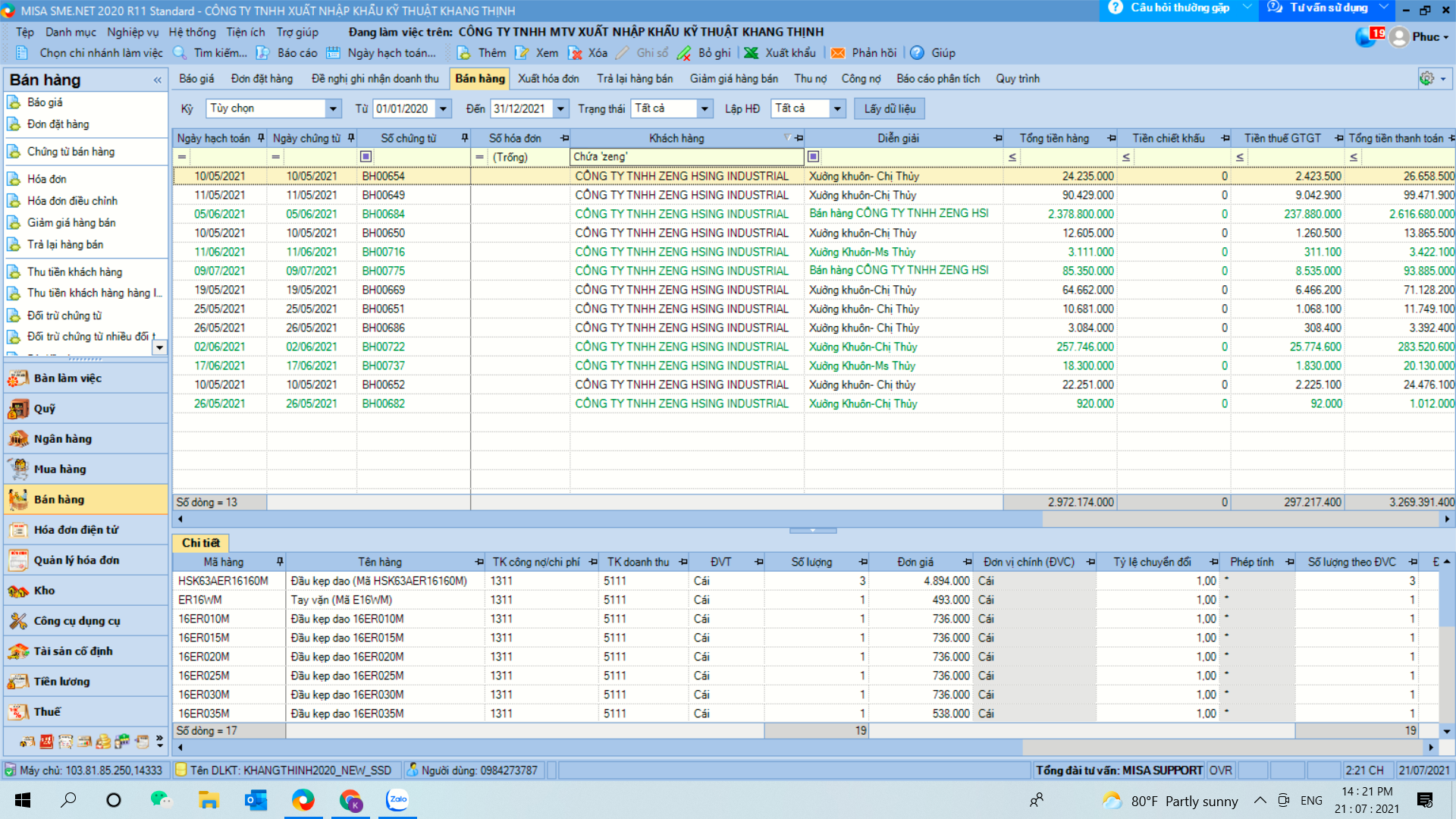The width and height of the screenshot is (1456, 819).
Task: Open Chứng từ bán hàng link in sidebar
Action: point(71,152)
